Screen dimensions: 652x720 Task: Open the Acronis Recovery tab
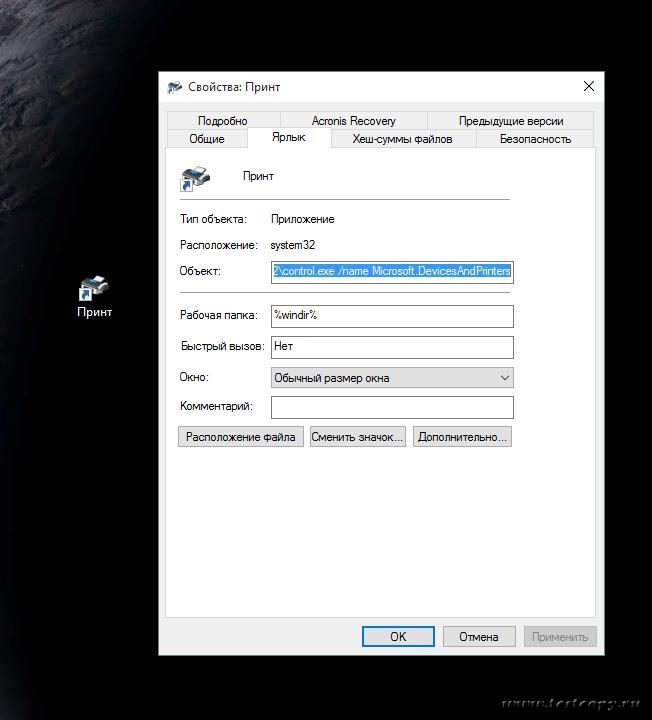353,121
